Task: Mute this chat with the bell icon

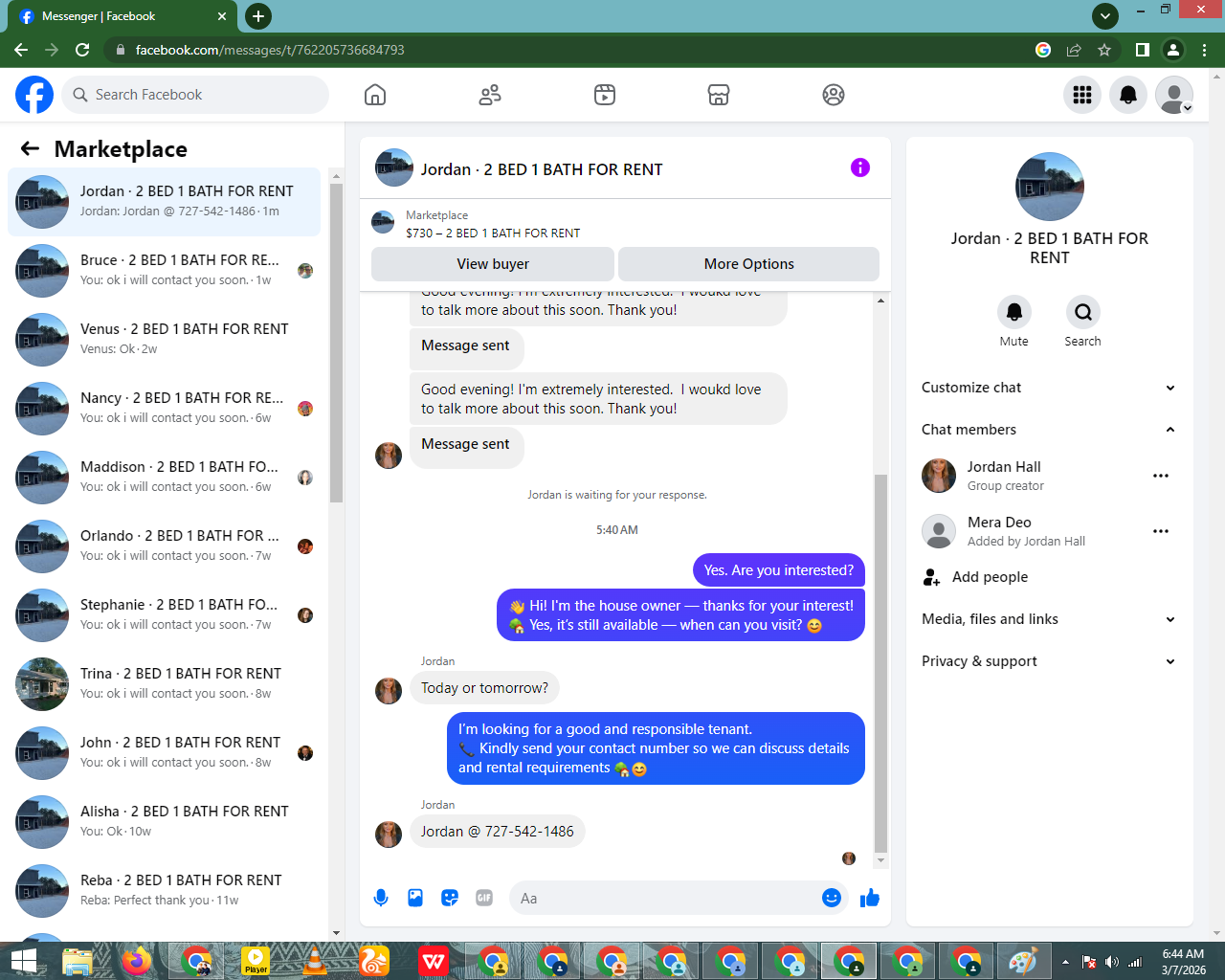Action: point(1014,312)
